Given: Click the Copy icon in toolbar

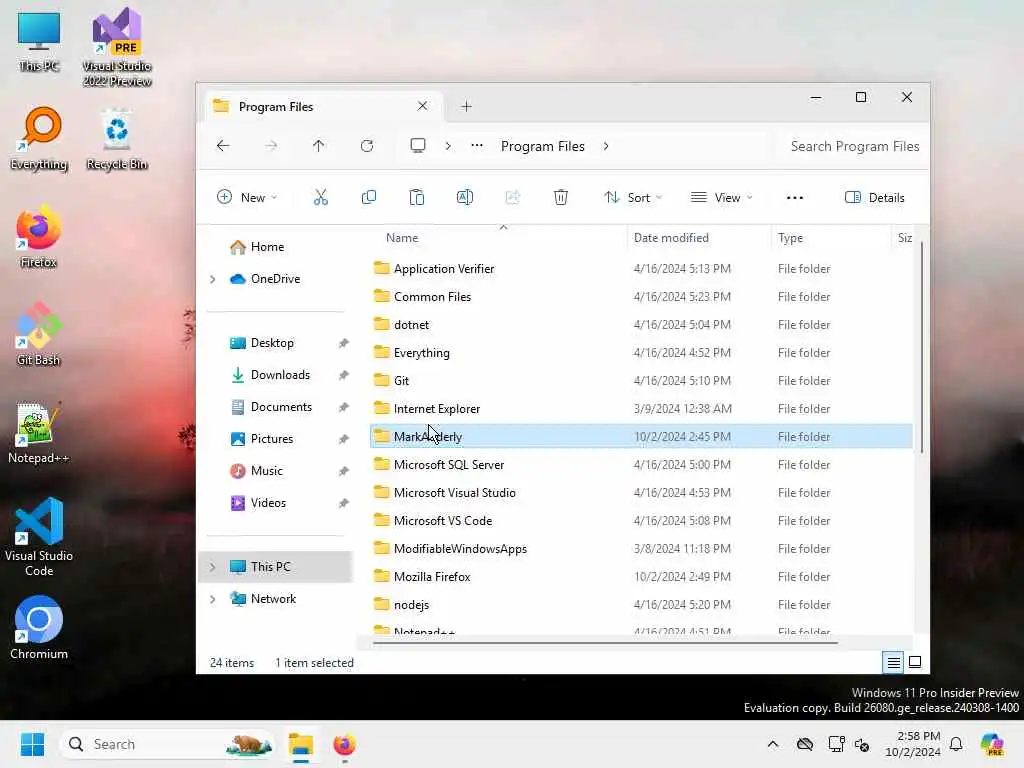Looking at the screenshot, I should (x=369, y=197).
